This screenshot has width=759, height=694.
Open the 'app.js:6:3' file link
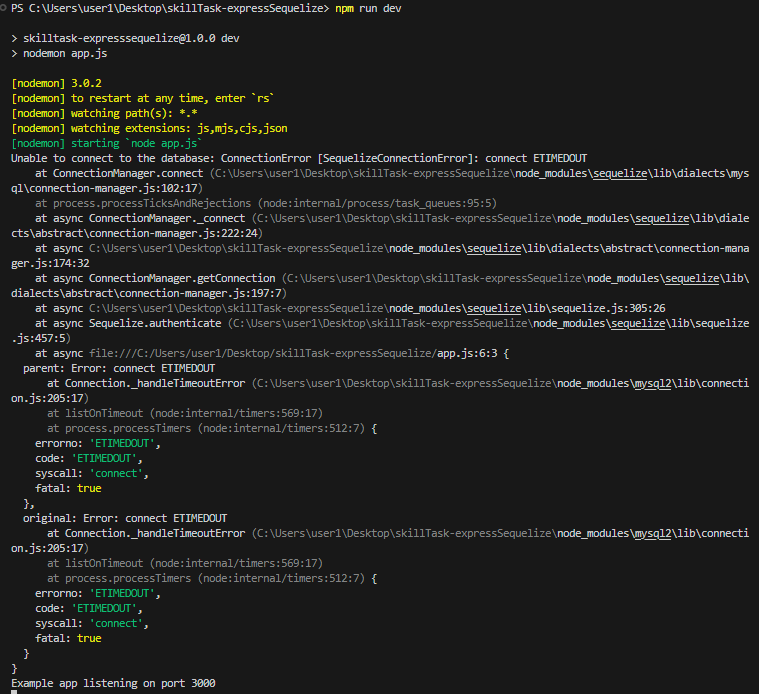coord(467,353)
